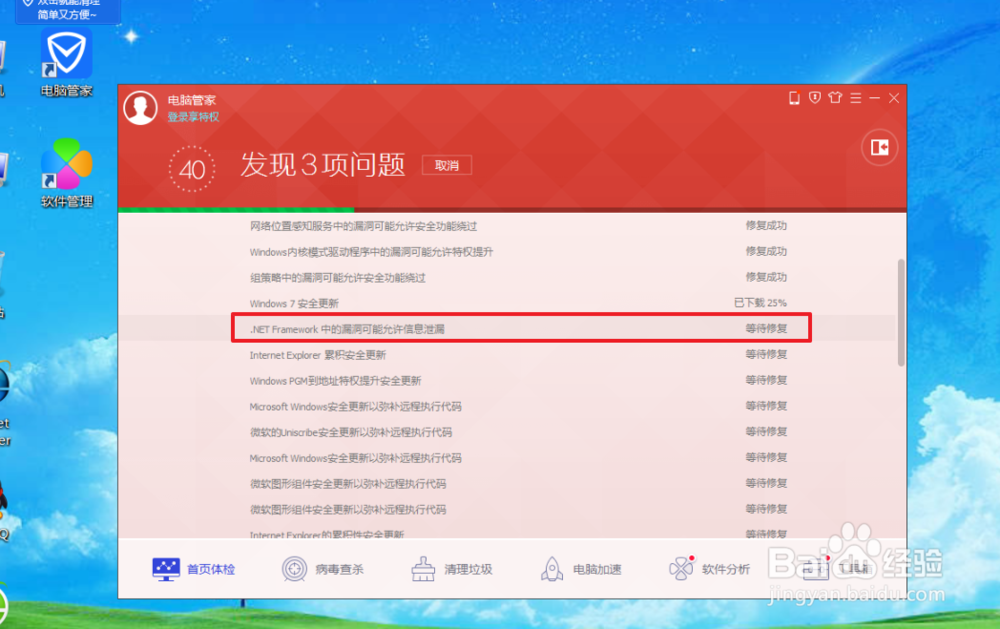Open the 电脑管家 desktop shortcut
The image size is (1000, 629).
tap(66, 63)
